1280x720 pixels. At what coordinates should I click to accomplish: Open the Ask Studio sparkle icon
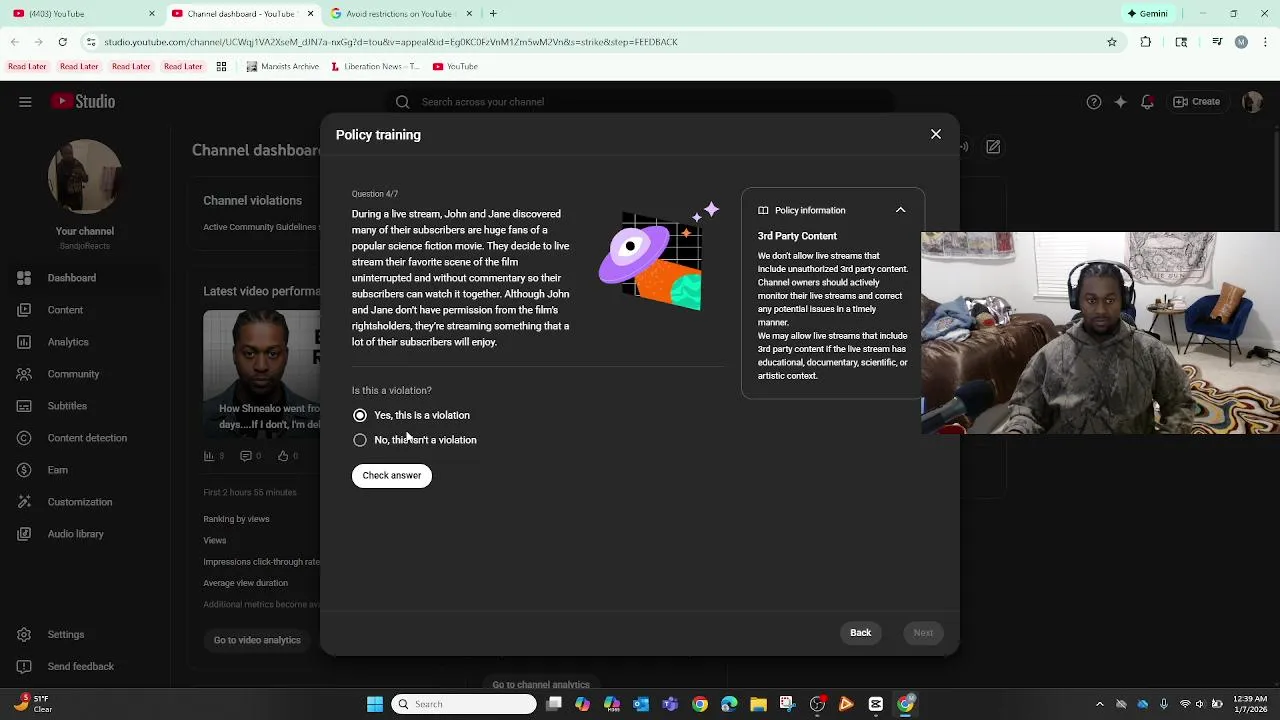point(1121,102)
